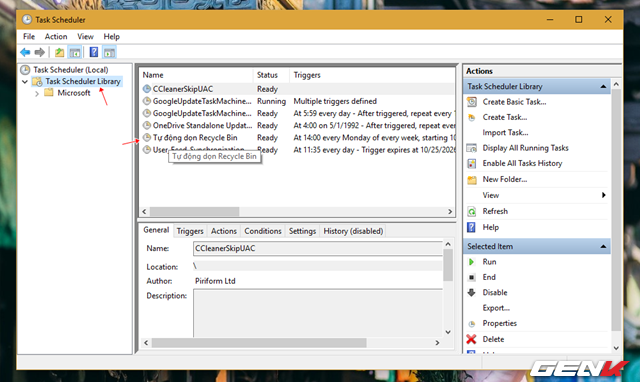This screenshot has width=640, height=382.
Task: Click the Name field showing CCleanerSkipUAC
Action: click(x=318, y=249)
